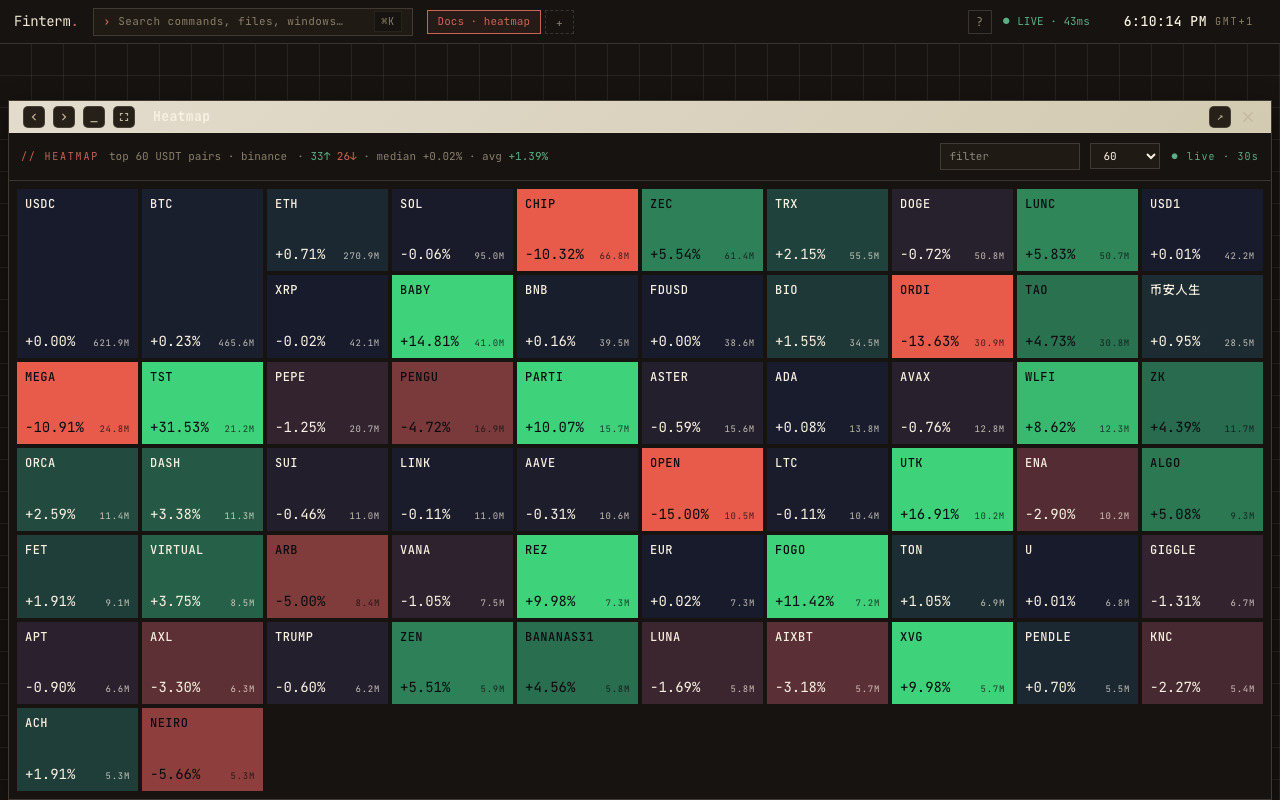The image size is (1280, 800).
Task: Open the help question mark button
Action: pos(980,22)
